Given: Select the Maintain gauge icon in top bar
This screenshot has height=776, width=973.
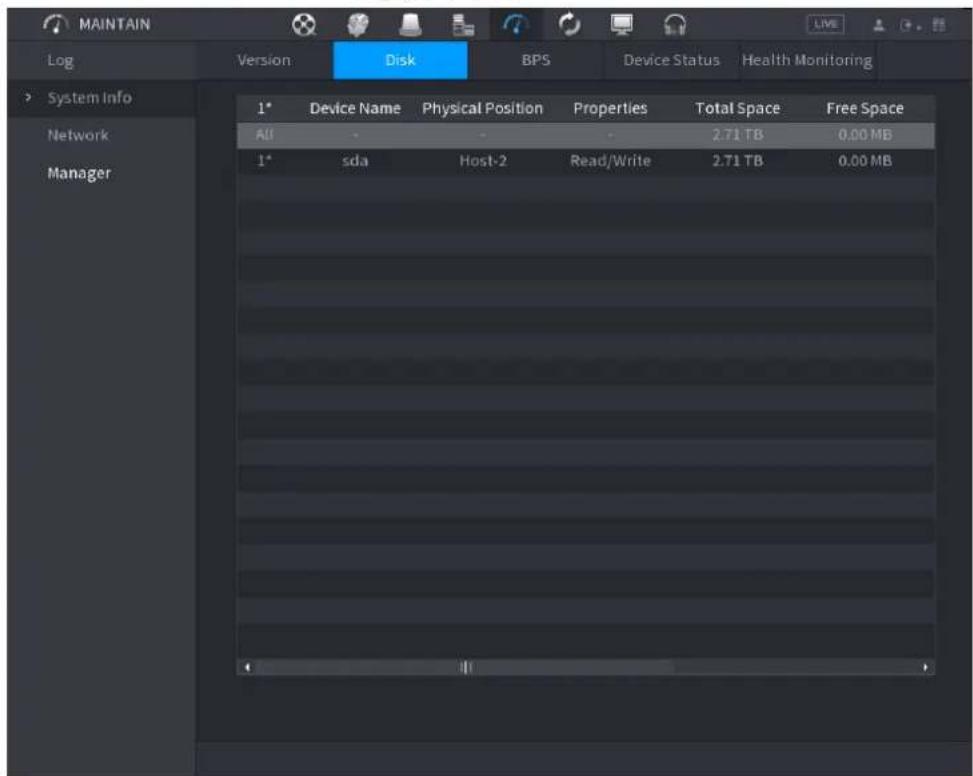Looking at the screenshot, I should pos(516,25).
